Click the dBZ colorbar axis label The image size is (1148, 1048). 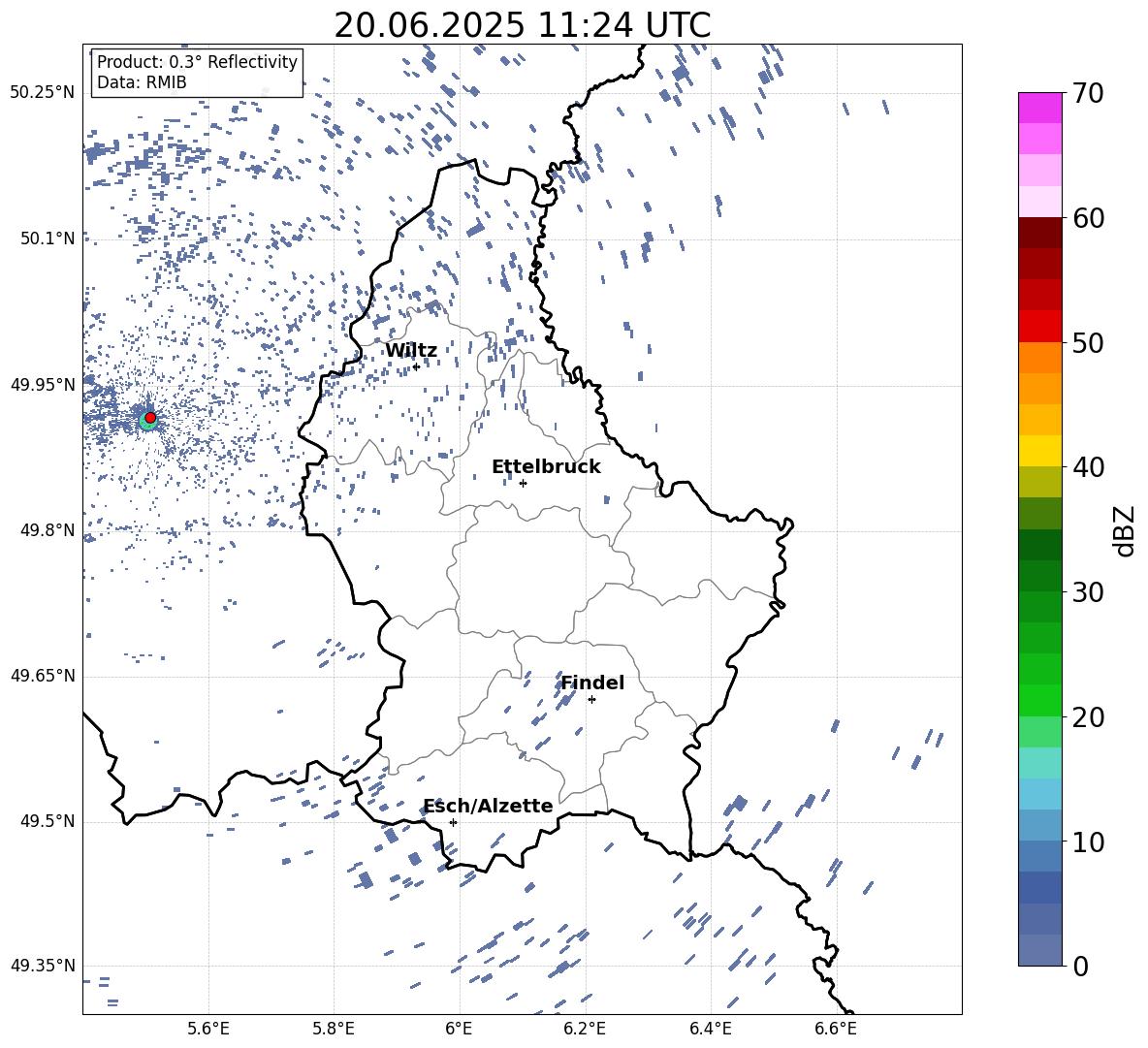tap(1126, 530)
